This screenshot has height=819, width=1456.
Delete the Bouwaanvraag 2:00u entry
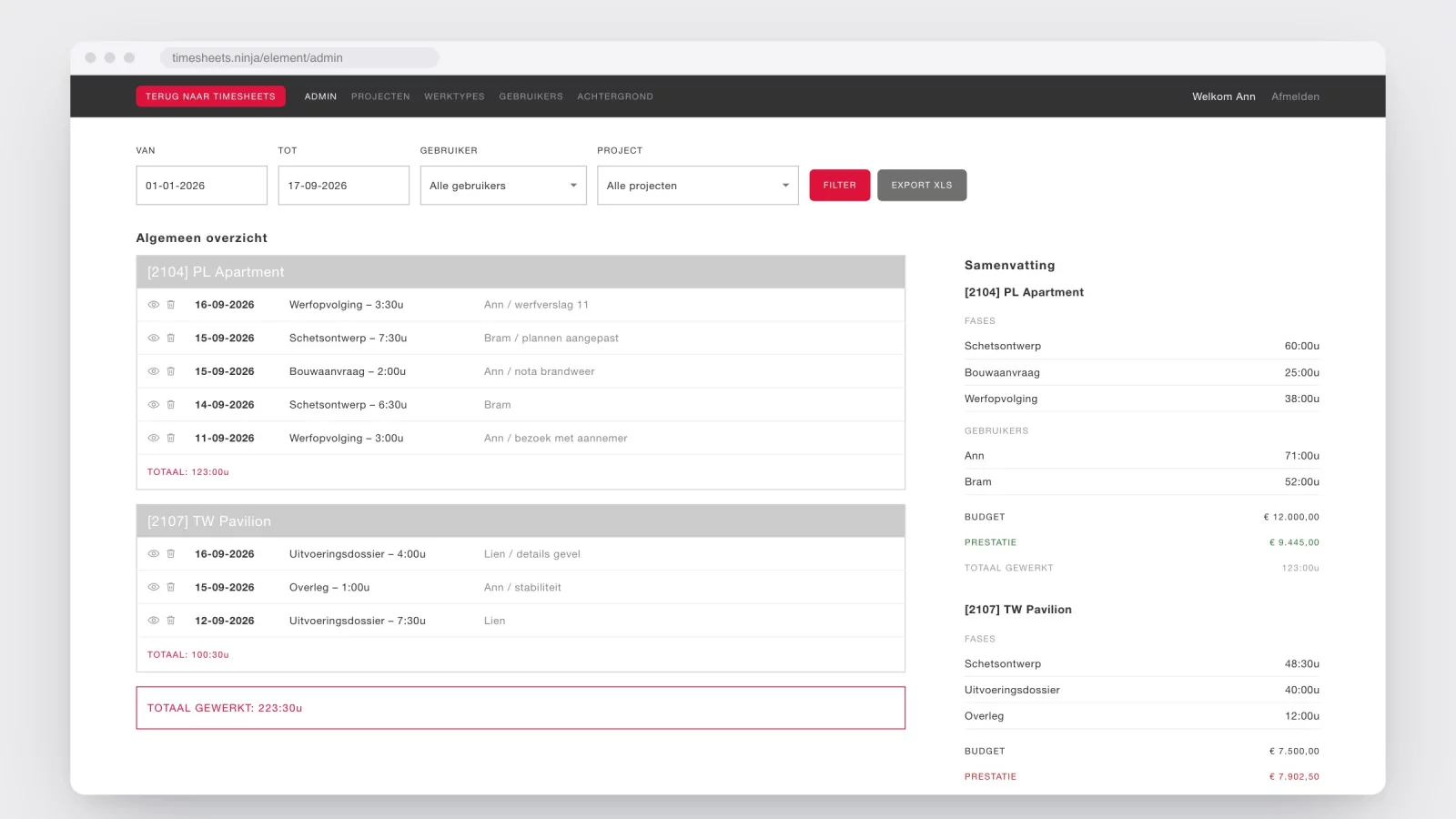pos(170,371)
